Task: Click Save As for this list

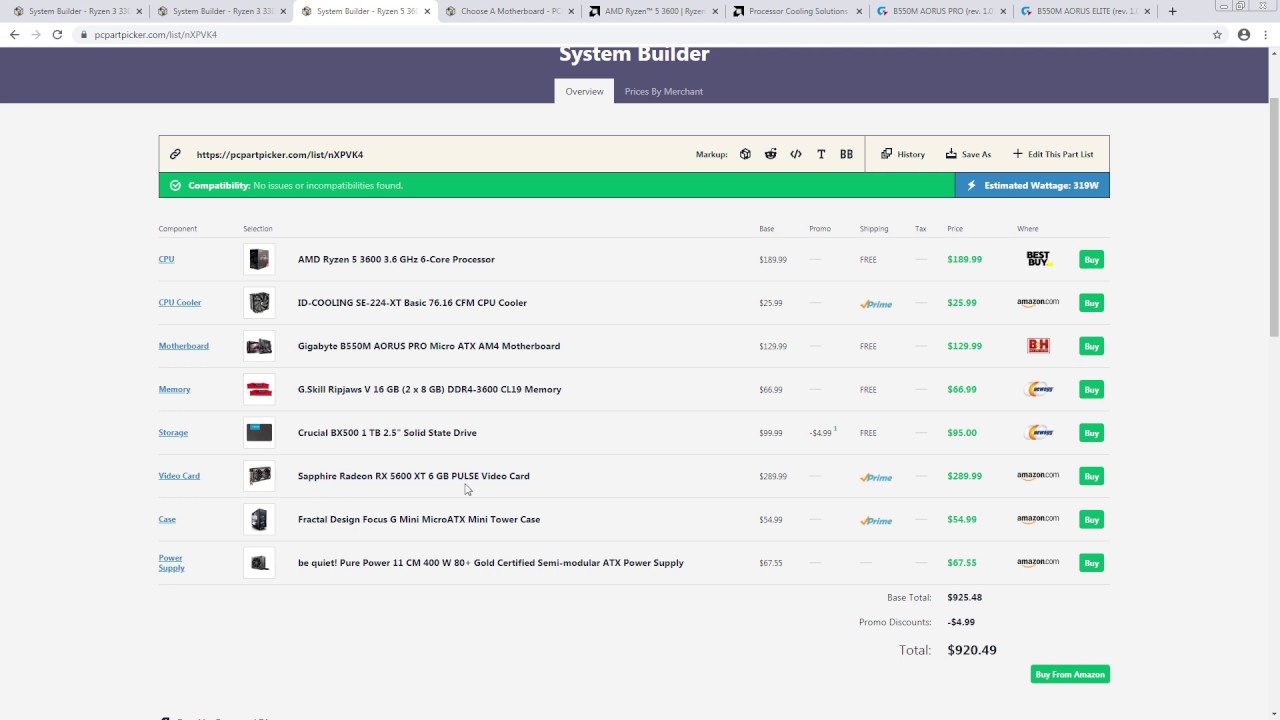Action: coord(968,154)
